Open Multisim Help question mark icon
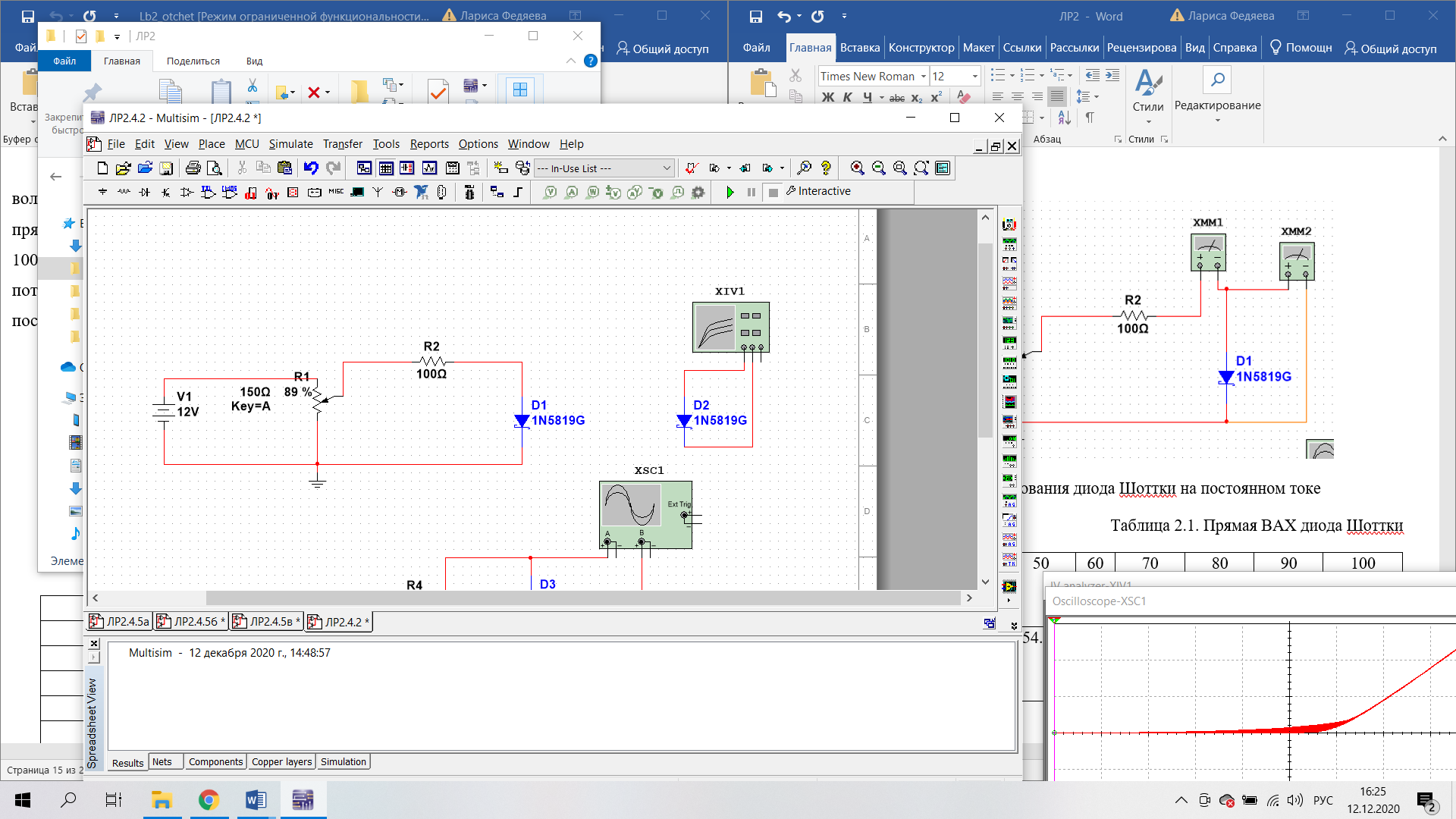The image size is (1456, 819). pyautogui.click(x=826, y=168)
